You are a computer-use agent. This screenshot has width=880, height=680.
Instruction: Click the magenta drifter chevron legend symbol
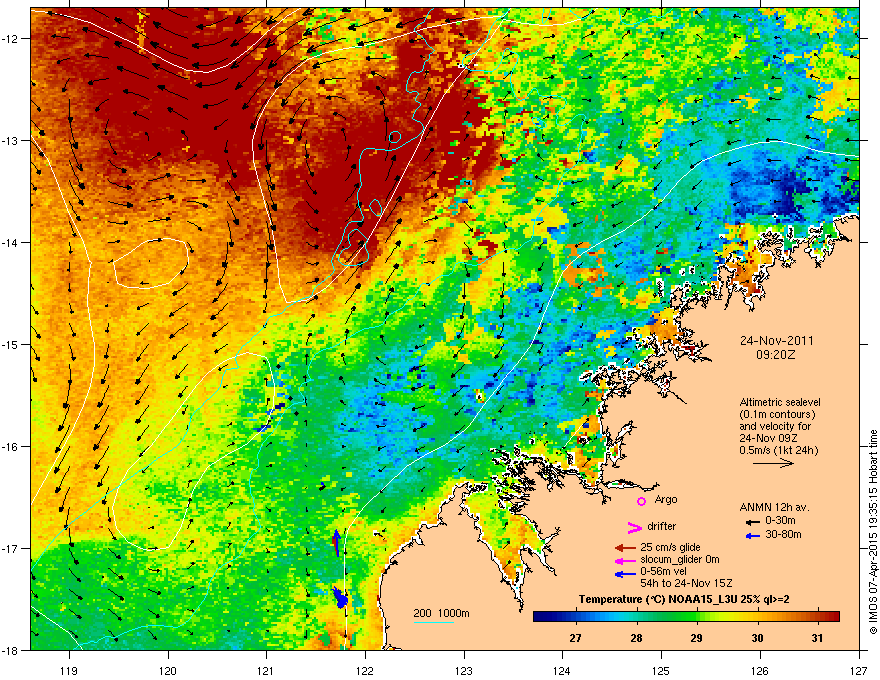634,527
